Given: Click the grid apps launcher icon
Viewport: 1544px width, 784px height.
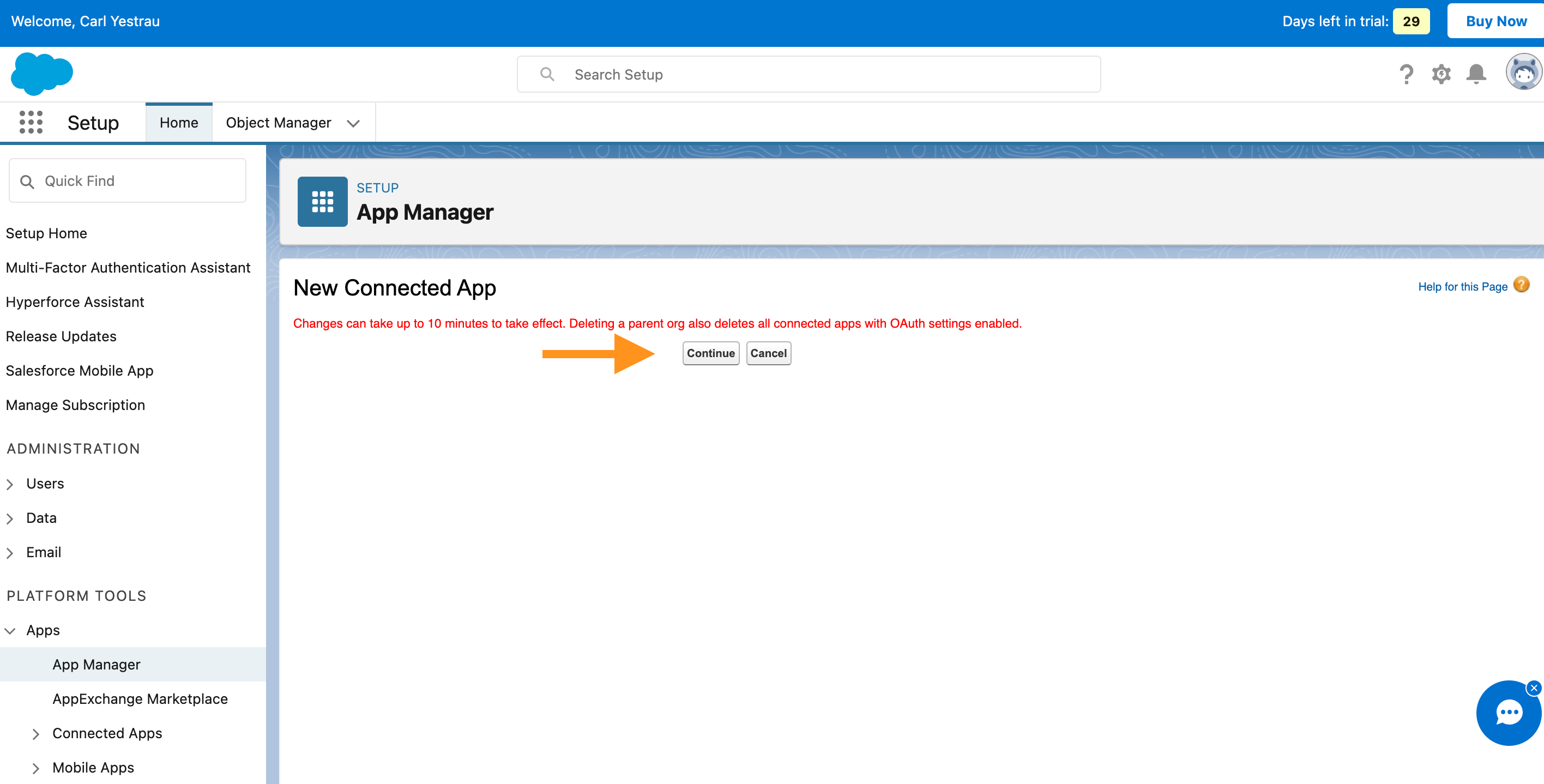Looking at the screenshot, I should 29,122.
